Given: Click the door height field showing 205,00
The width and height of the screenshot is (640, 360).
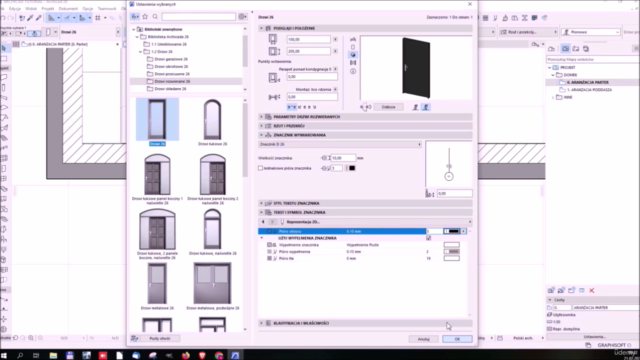Looking at the screenshot, I should 308,51.
